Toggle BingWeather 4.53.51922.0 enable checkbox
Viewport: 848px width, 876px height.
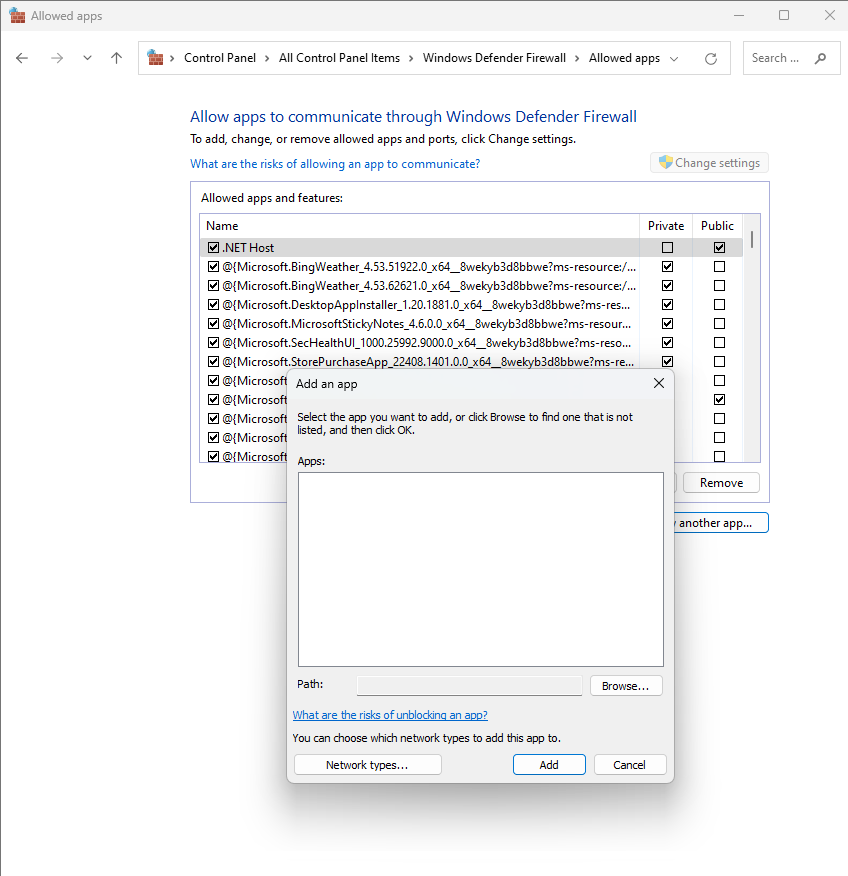213,266
